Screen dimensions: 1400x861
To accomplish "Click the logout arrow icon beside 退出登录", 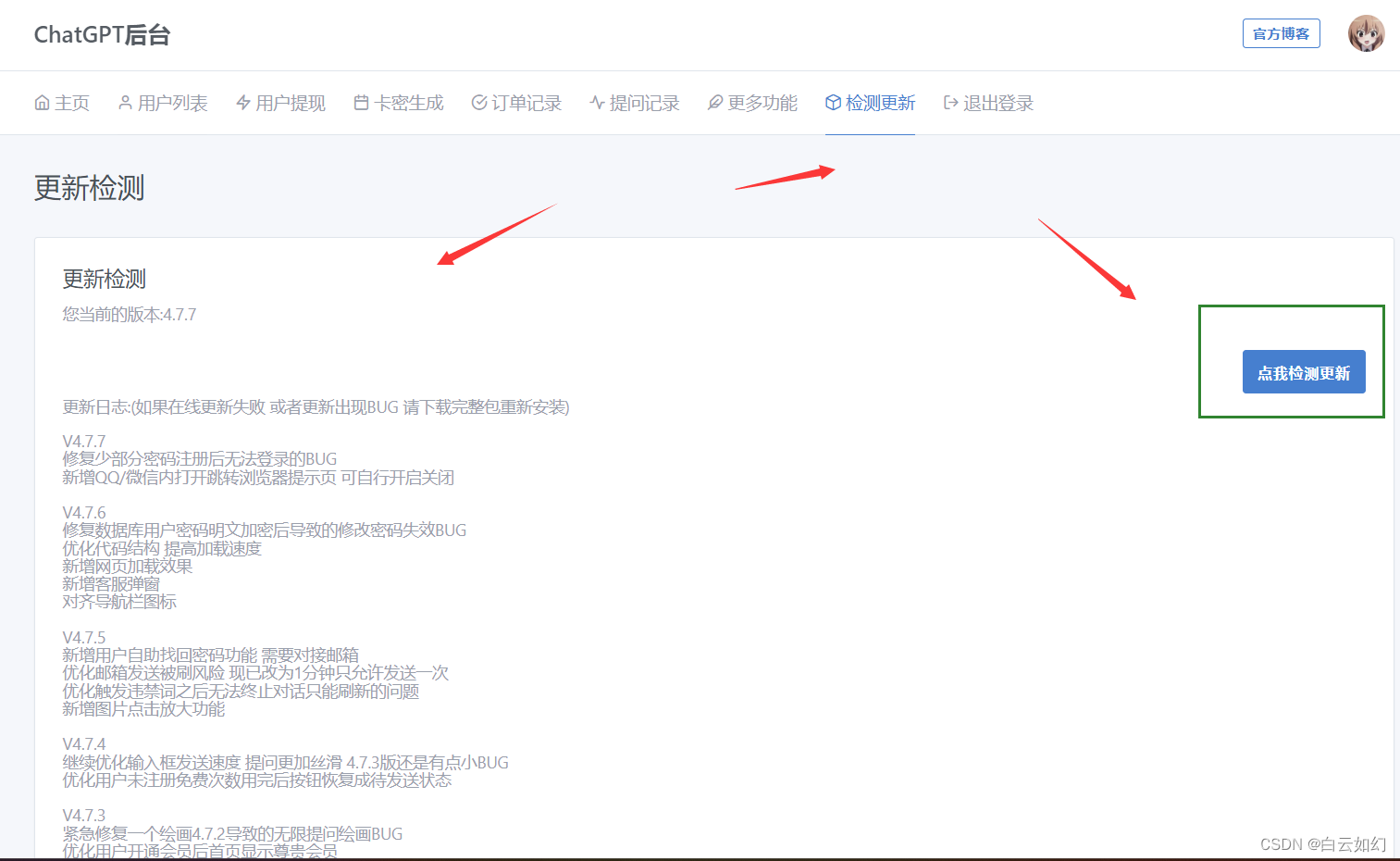I will pyautogui.click(x=950, y=103).
